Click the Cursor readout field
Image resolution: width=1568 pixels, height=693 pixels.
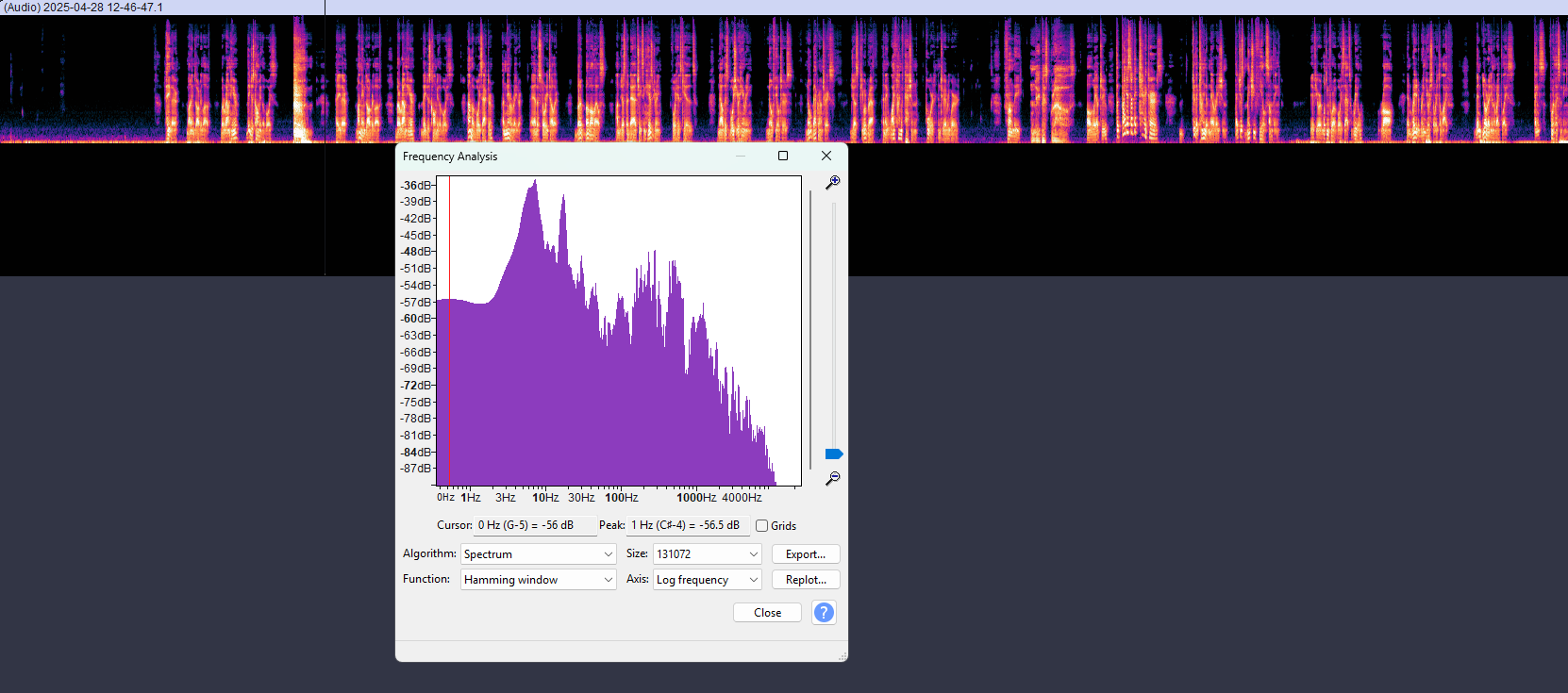(535, 525)
